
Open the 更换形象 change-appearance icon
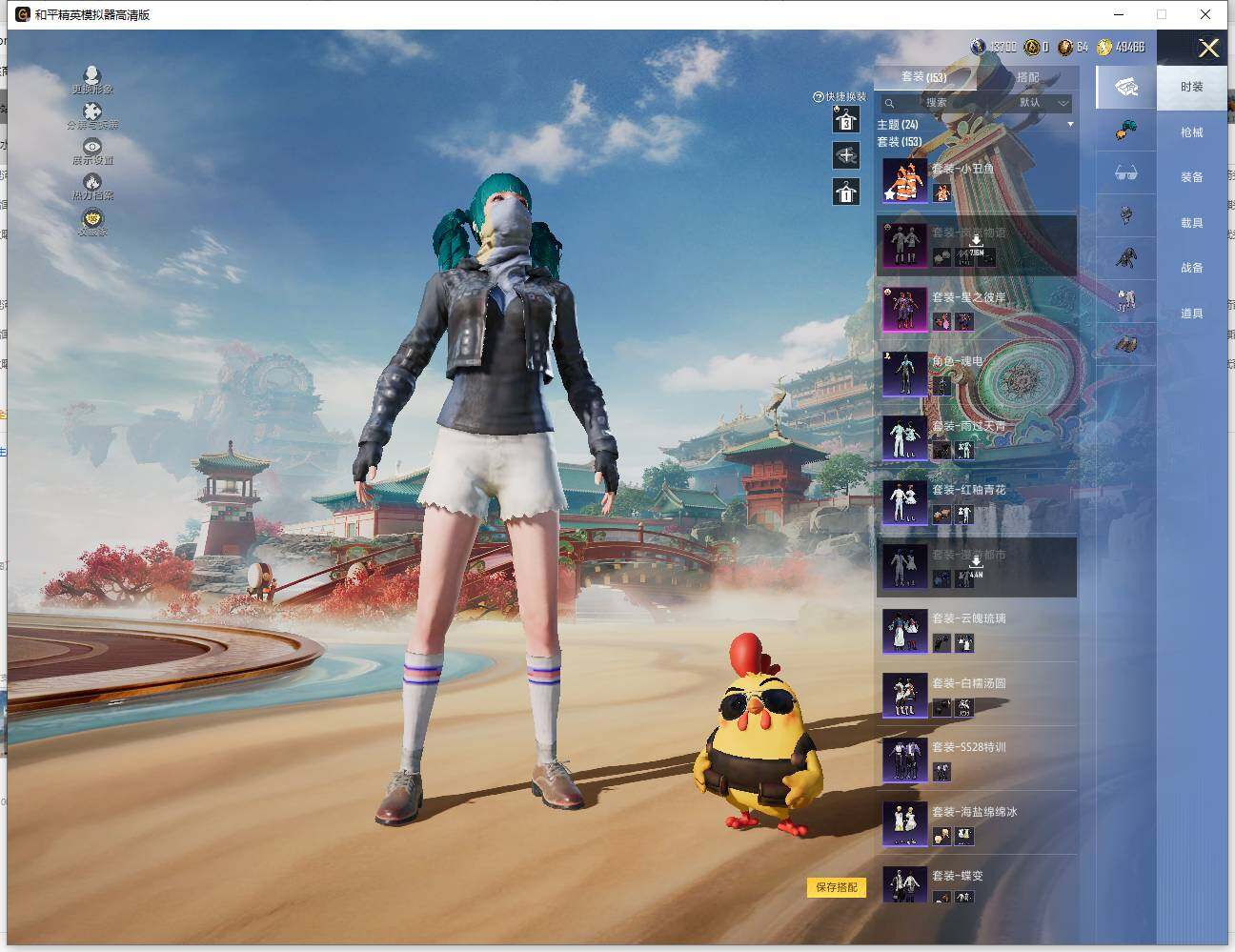[x=92, y=74]
